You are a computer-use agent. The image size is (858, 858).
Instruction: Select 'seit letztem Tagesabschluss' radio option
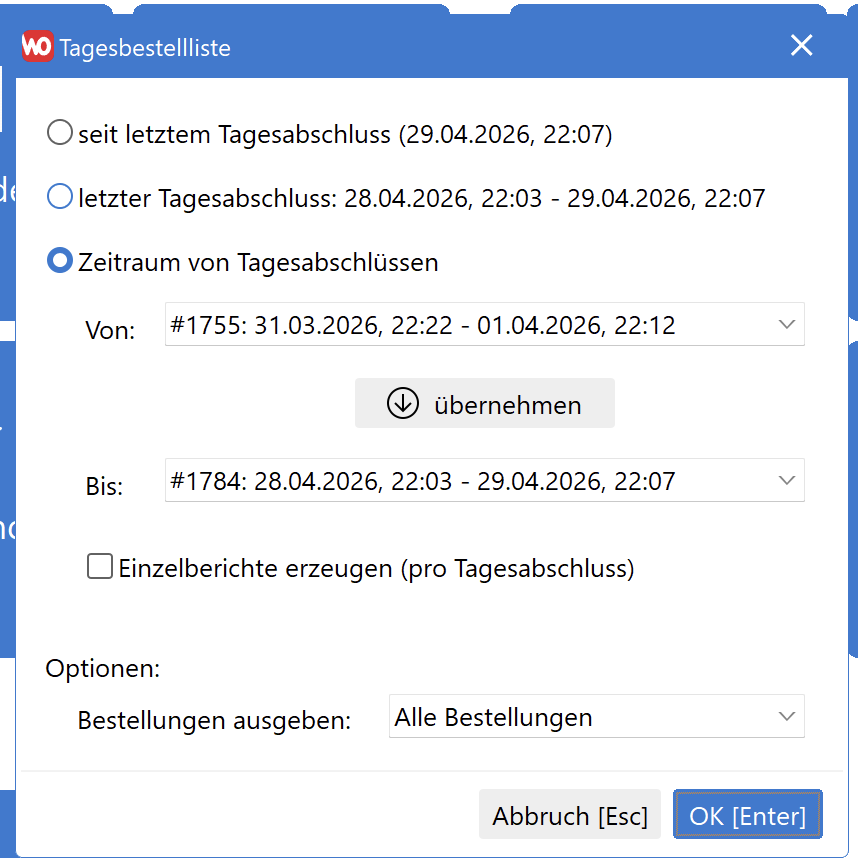(x=60, y=133)
